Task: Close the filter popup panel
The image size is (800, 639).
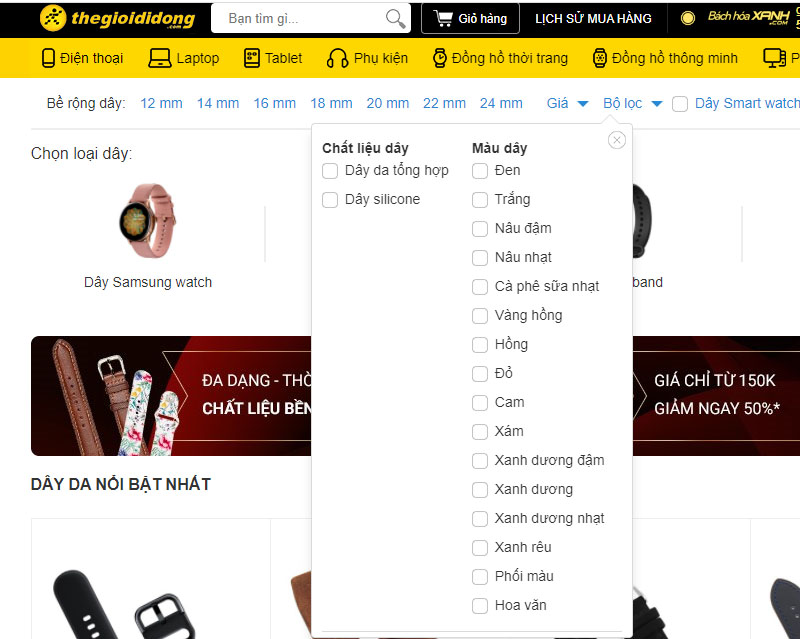Action: [x=617, y=140]
